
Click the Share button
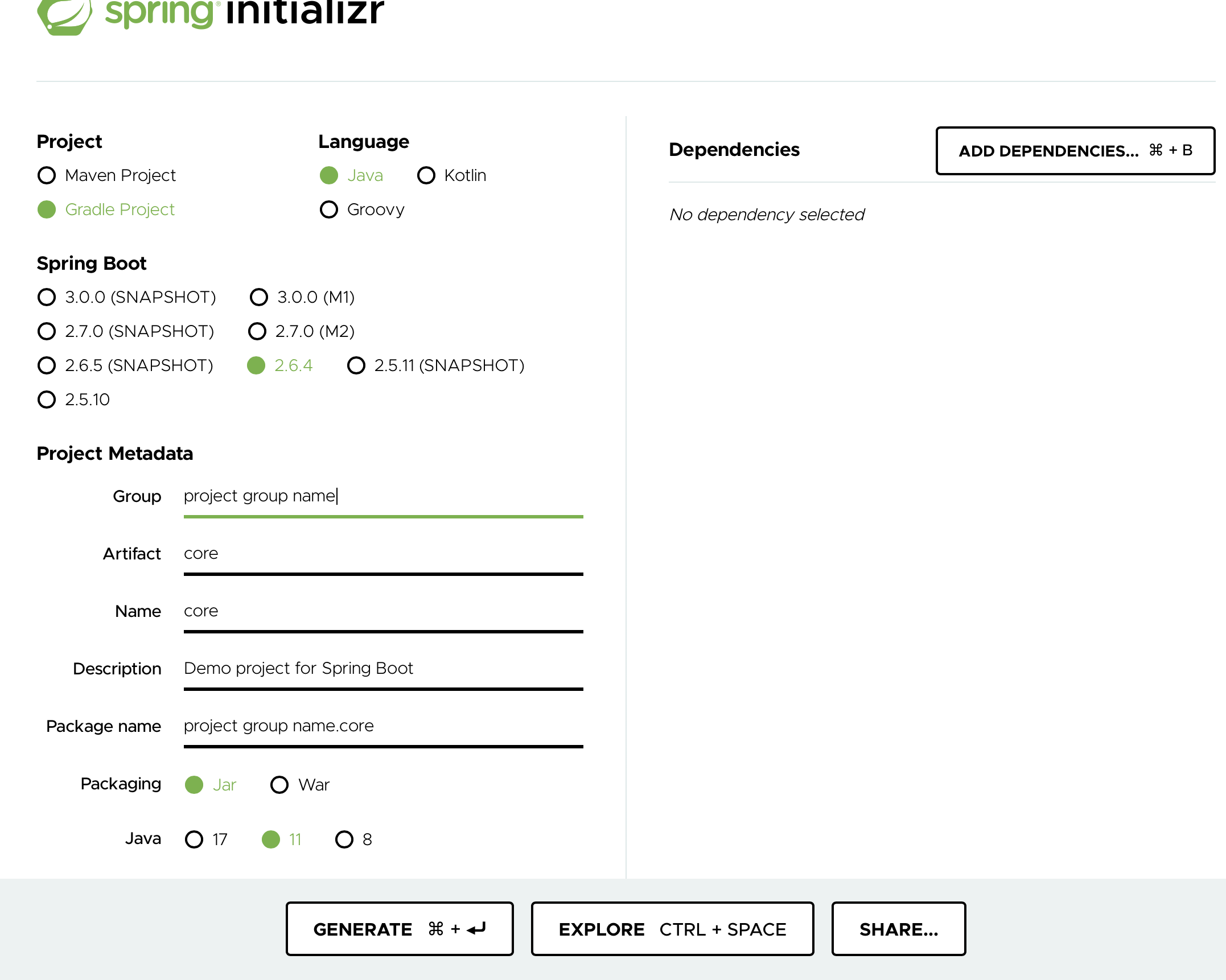[898, 929]
